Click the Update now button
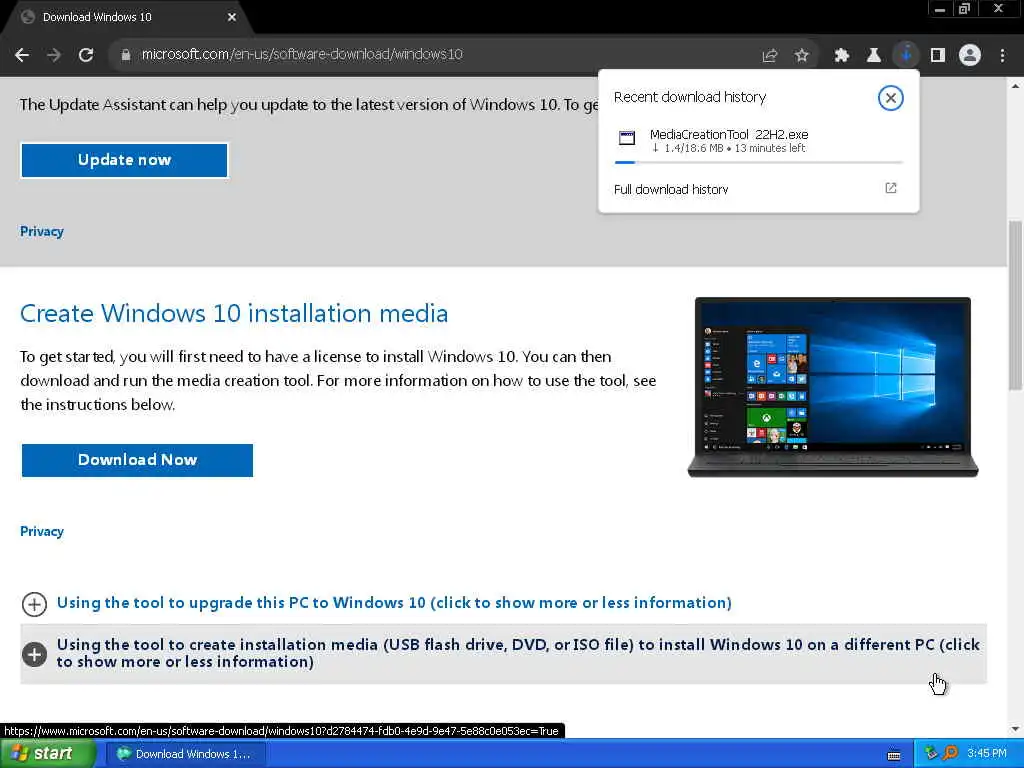The image size is (1024, 768). pos(124,160)
